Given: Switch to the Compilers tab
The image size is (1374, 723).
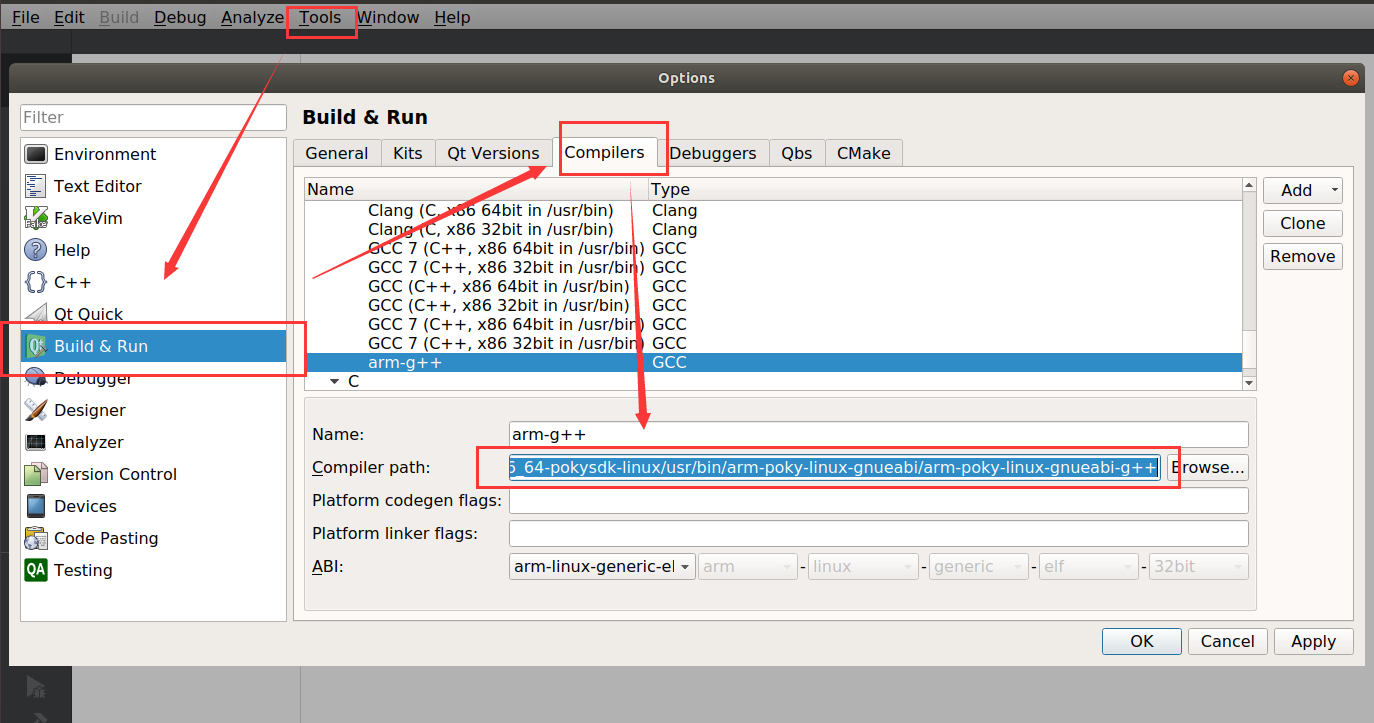Looking at the screenshot, I should [605, 152].
